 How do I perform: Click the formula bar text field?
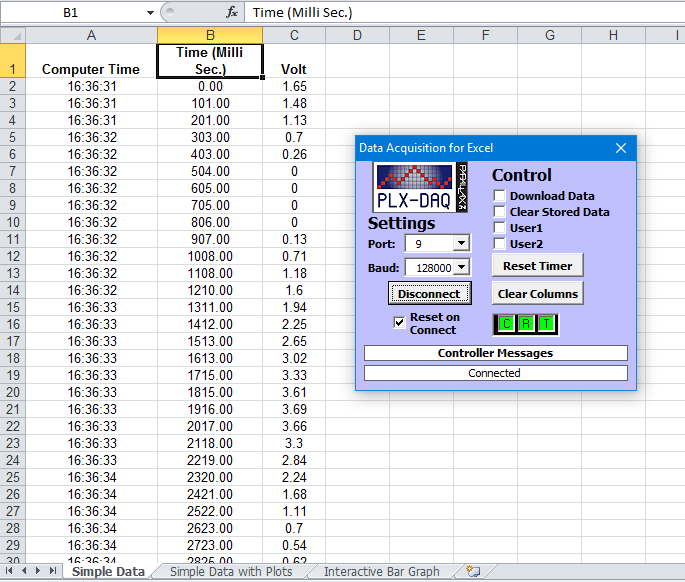[x=464, y=13]
